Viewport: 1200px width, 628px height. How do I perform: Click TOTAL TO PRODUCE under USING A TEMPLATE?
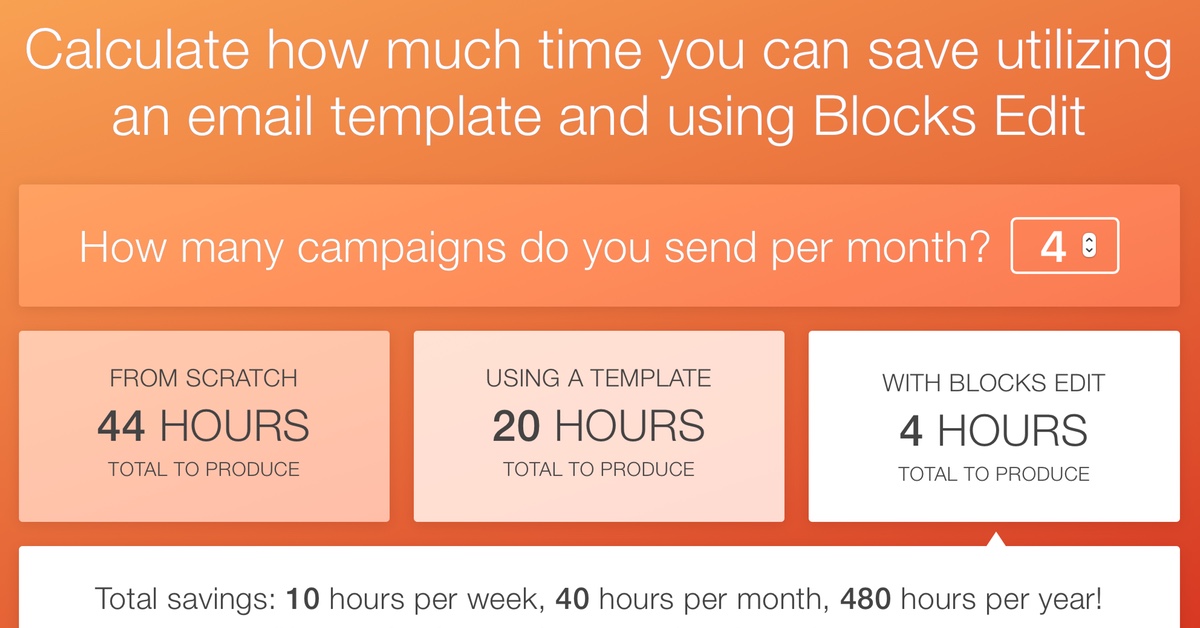[x=598, y=468]
